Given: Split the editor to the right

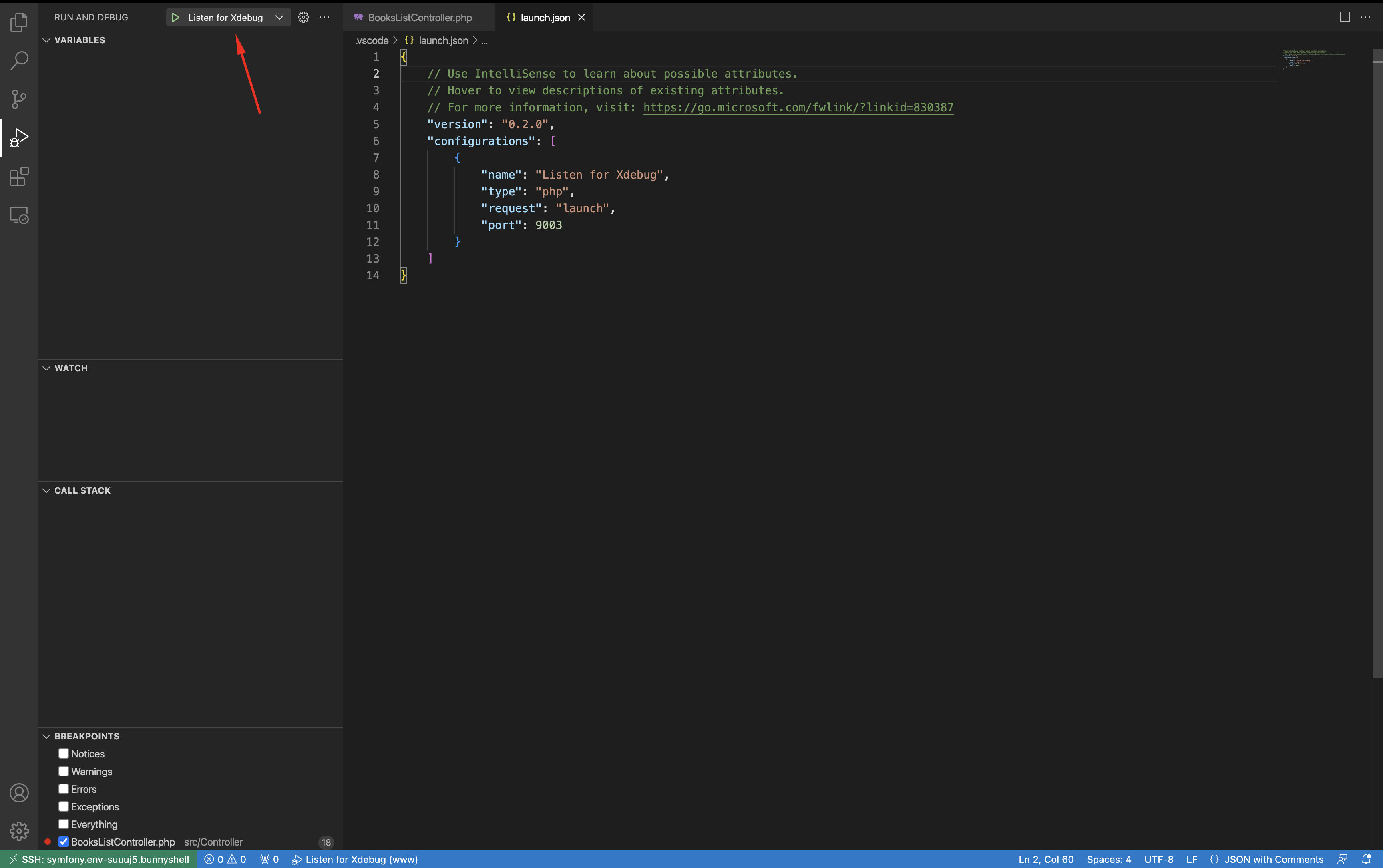Looking at the screenshot, I should 1345,17.
